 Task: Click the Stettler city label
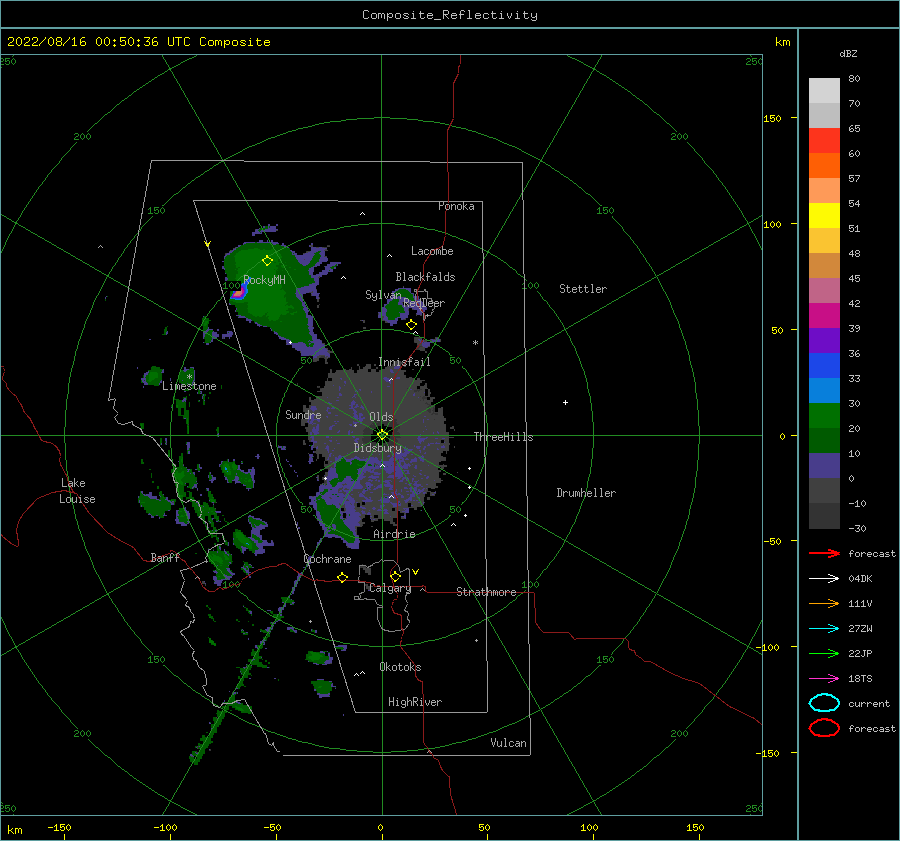click(583, 289)
